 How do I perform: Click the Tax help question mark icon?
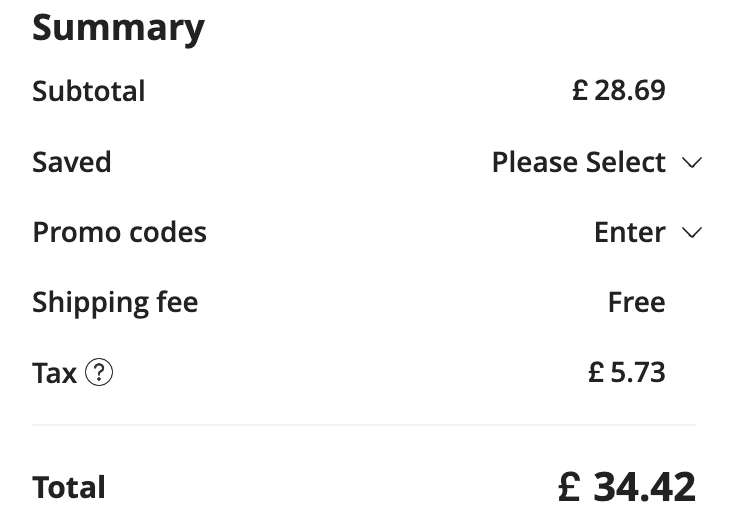(99, 373)
